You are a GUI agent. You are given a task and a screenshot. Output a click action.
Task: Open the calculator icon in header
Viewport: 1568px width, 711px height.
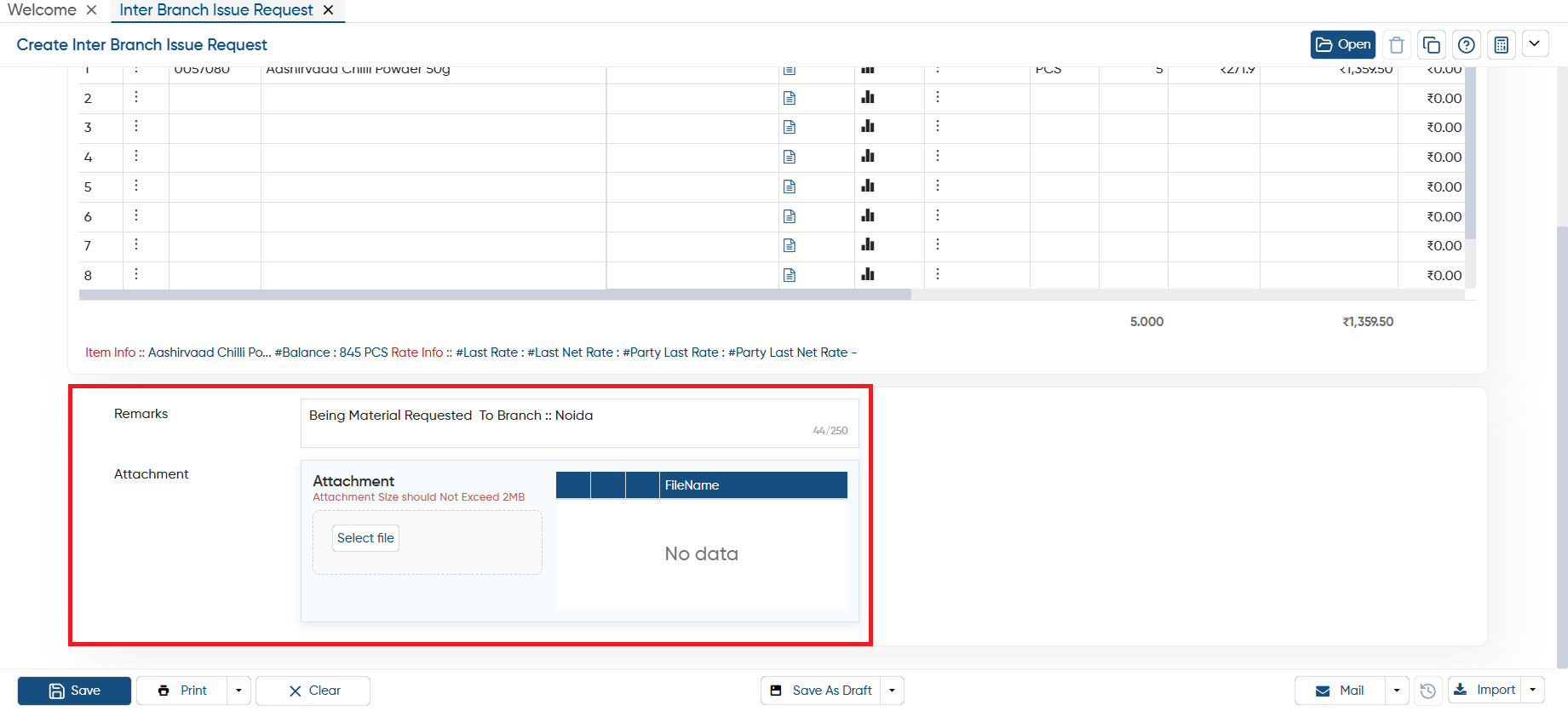click(1501, 44)
